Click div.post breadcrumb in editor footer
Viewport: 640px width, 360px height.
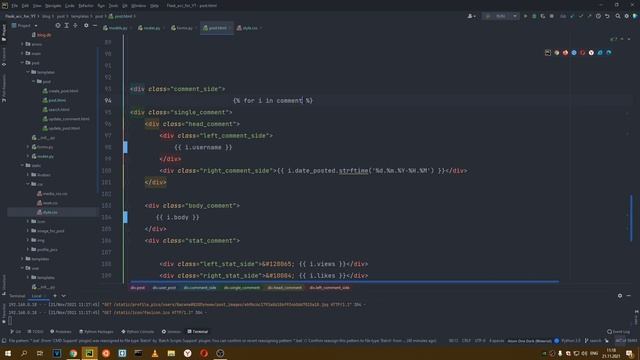(138, 288)
